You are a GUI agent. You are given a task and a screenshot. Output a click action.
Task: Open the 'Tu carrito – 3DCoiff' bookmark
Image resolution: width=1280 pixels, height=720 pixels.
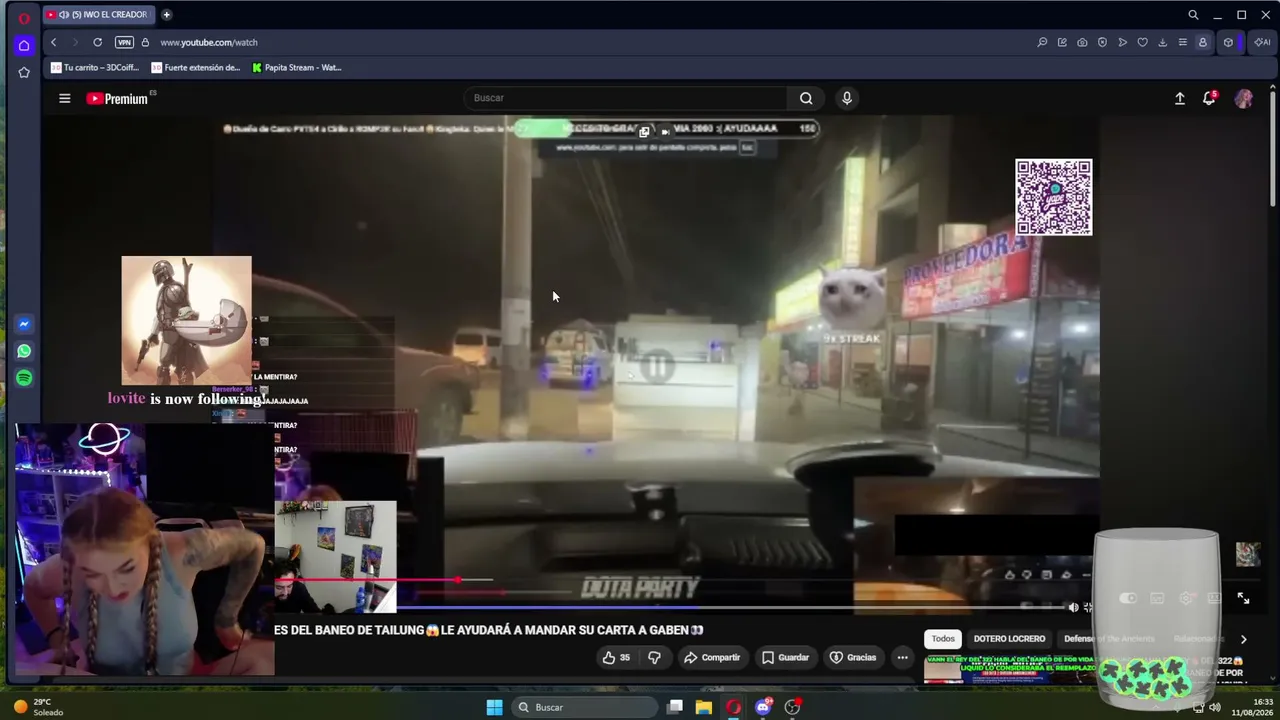(96, 68)
